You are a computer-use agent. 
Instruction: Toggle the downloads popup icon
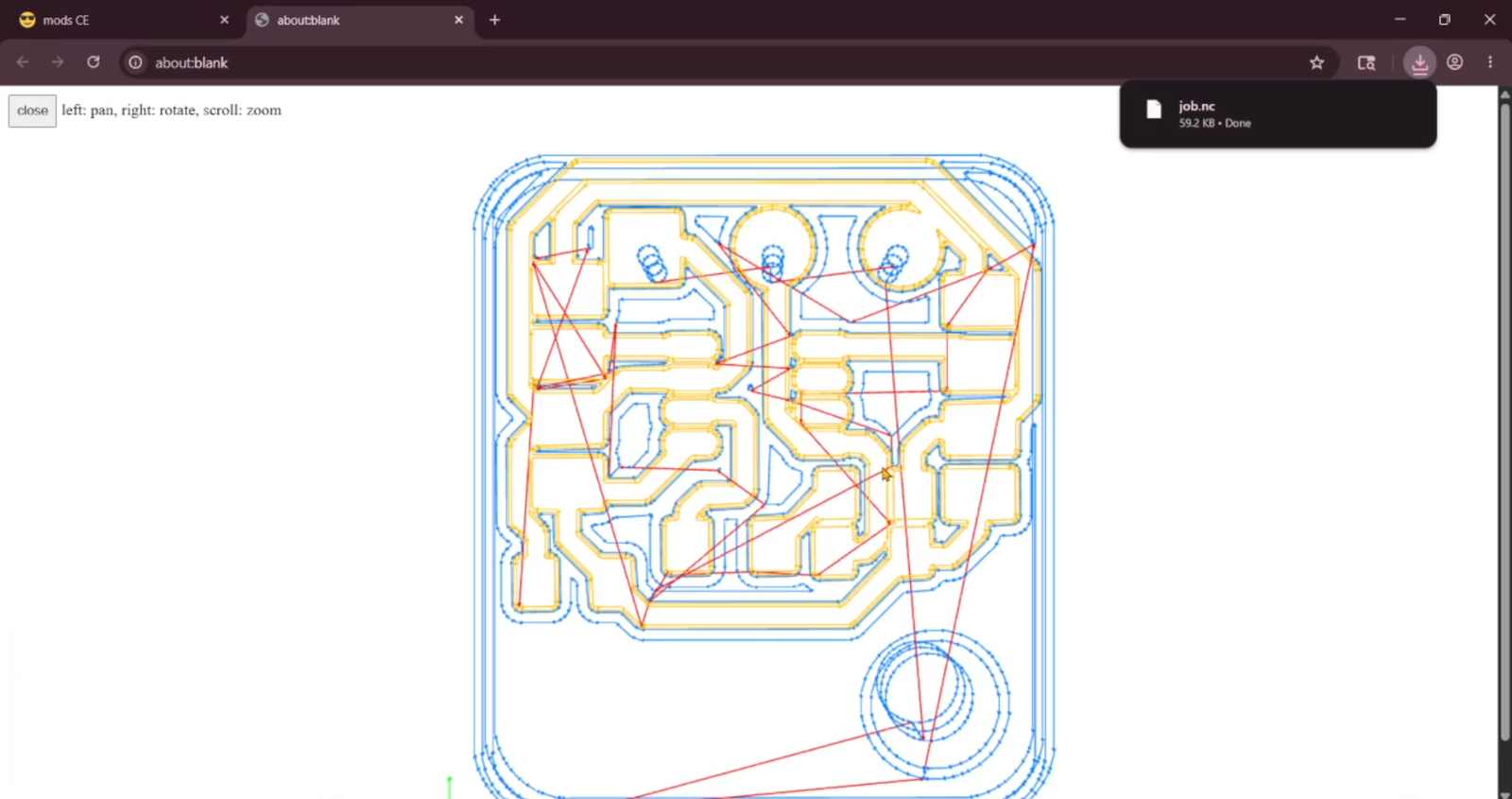coord(1419,62)
